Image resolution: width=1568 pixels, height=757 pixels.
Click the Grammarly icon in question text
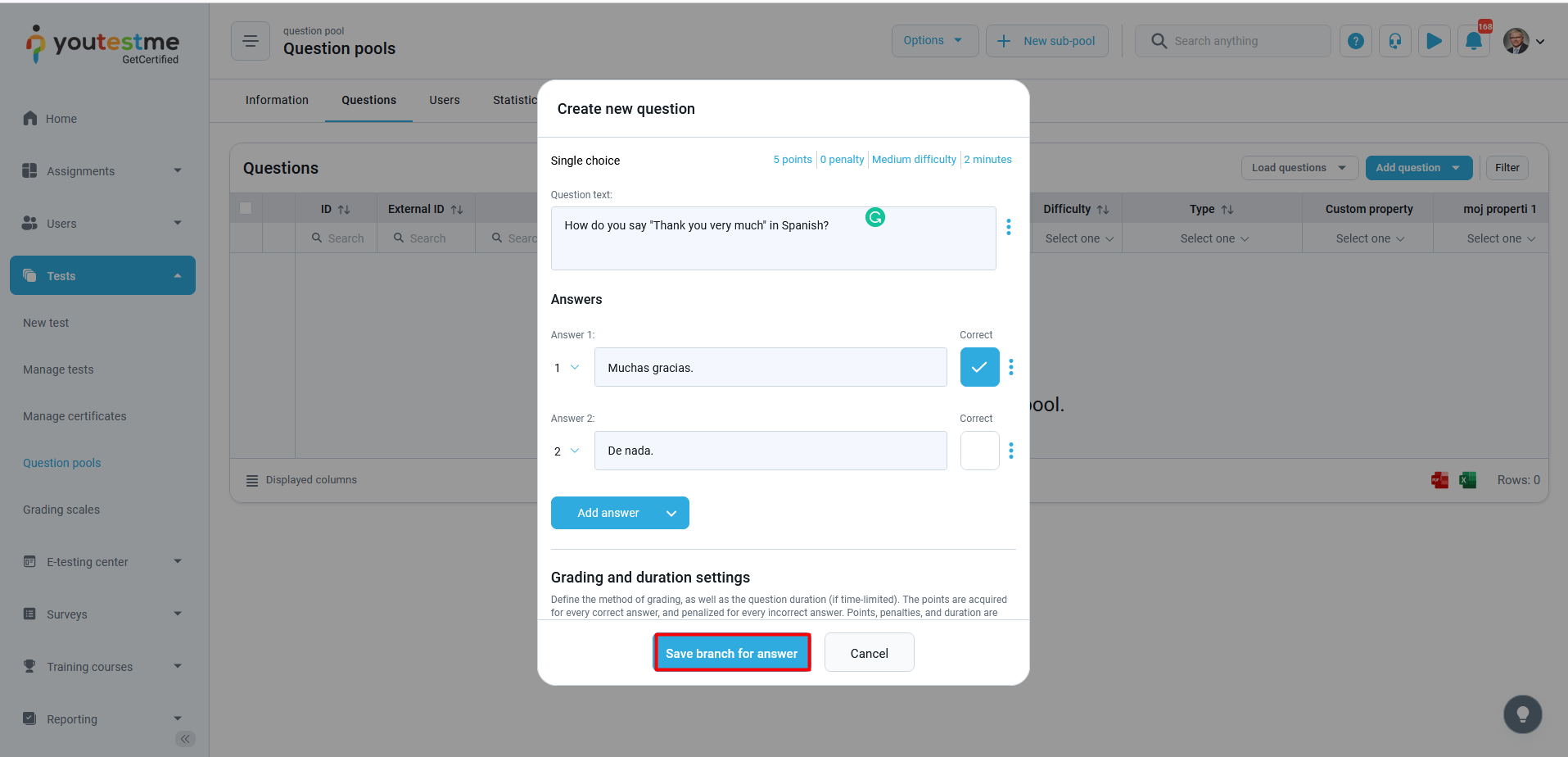875,217
